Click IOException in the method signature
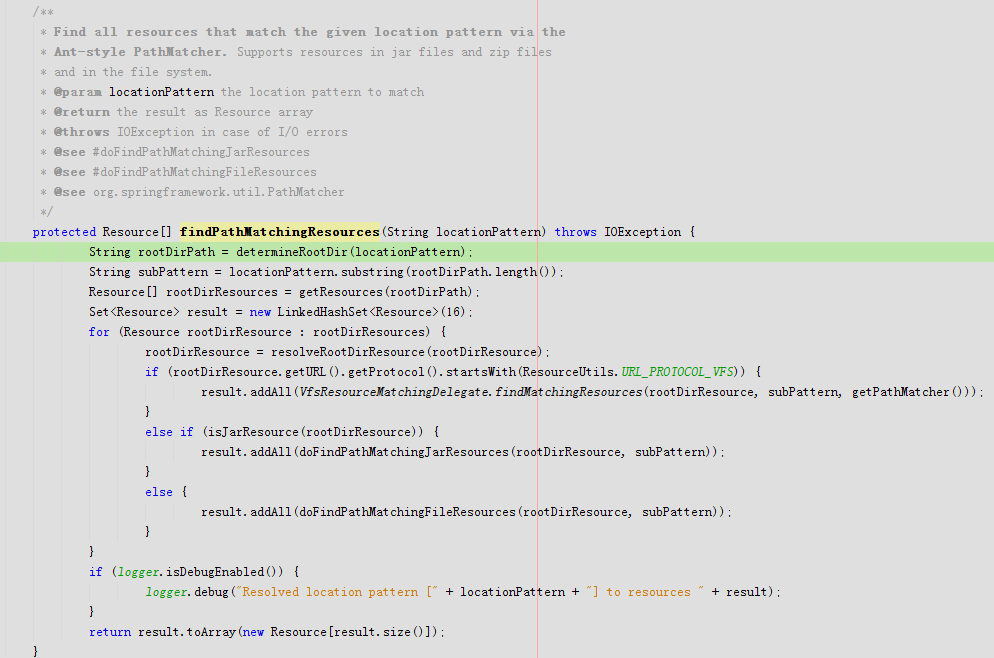The height and width of the screenshot is (658, 994). tap(642, 232)
